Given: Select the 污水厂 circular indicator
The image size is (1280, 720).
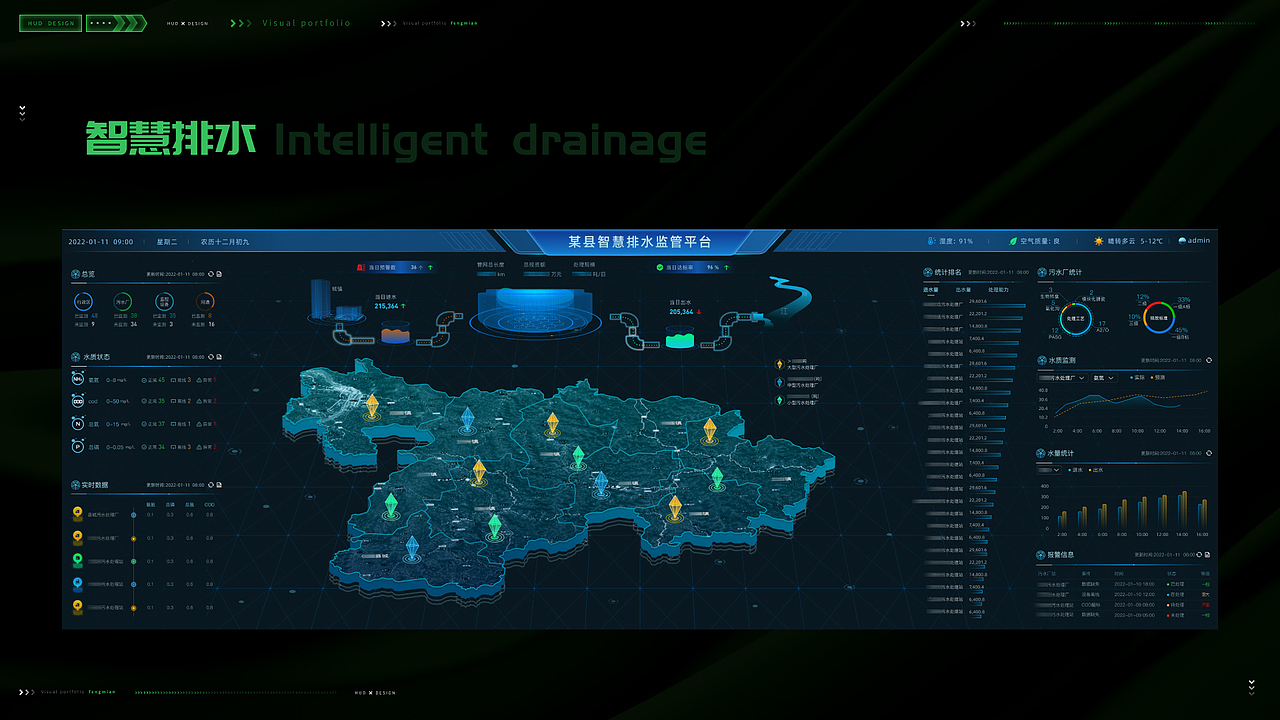Looking at the screenshot, I should click(123, 301).
